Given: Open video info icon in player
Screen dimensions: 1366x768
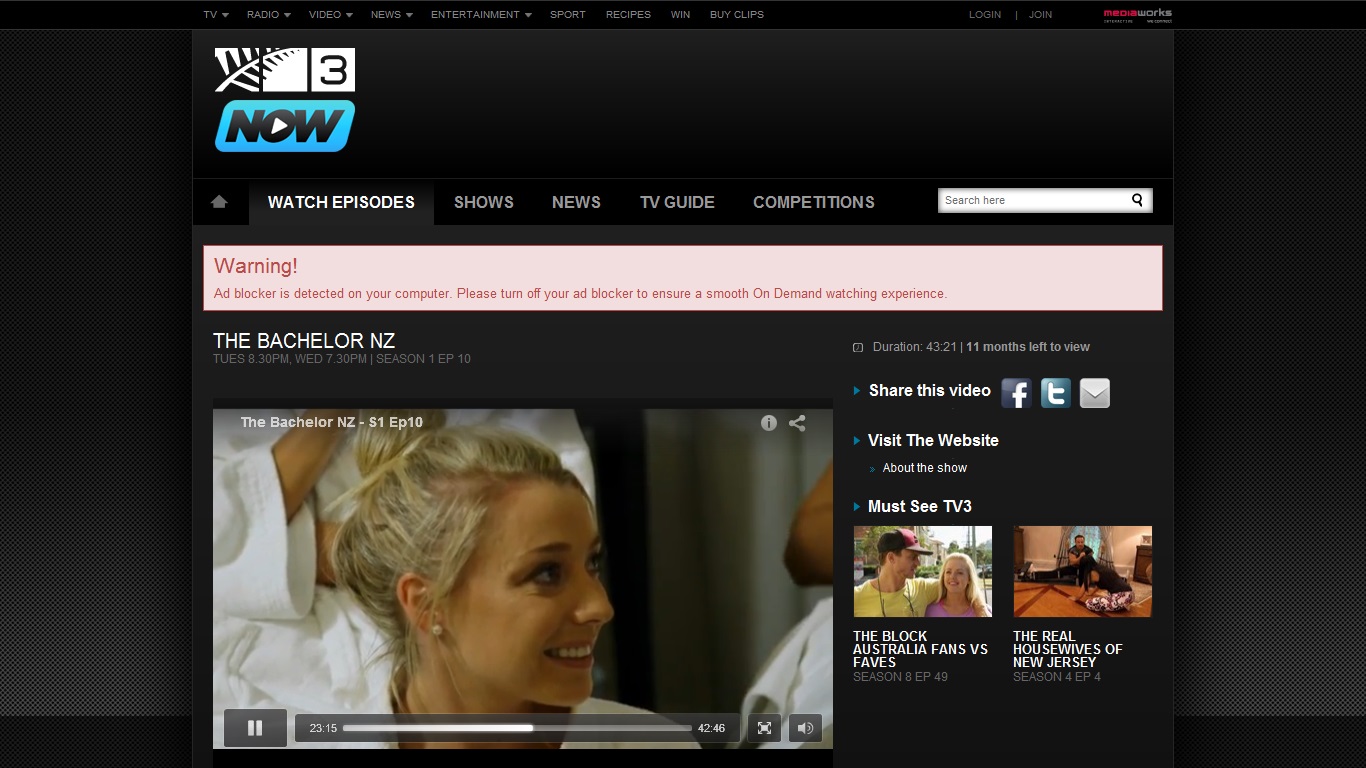Looking at the screenshot, I should [x=768, y=423].
